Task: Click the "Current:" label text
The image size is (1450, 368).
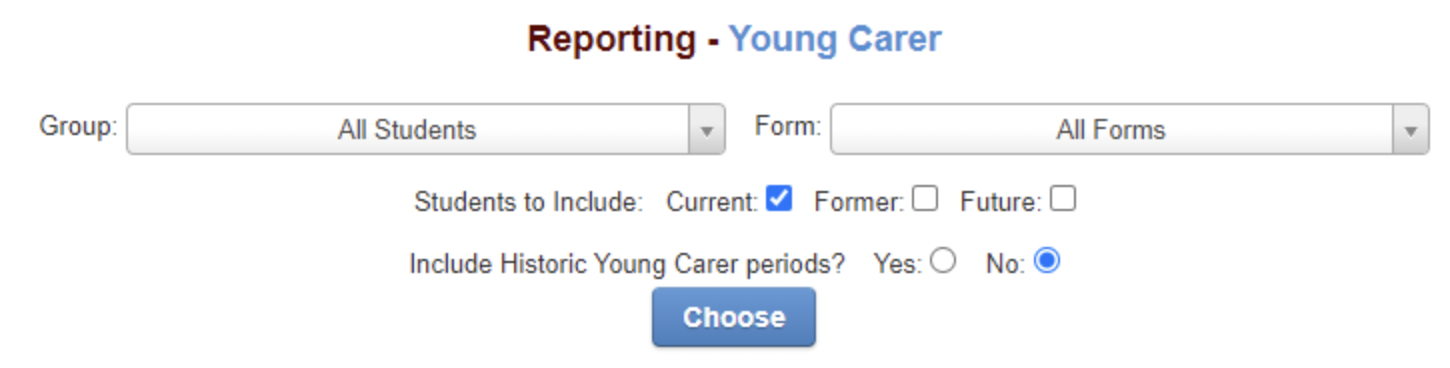Action: click(713, 202)
